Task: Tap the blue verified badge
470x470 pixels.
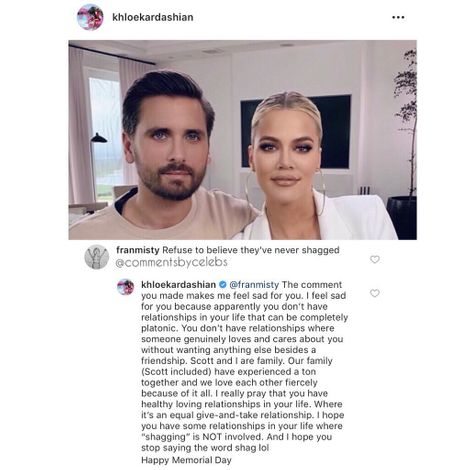Action: point(223,285)
